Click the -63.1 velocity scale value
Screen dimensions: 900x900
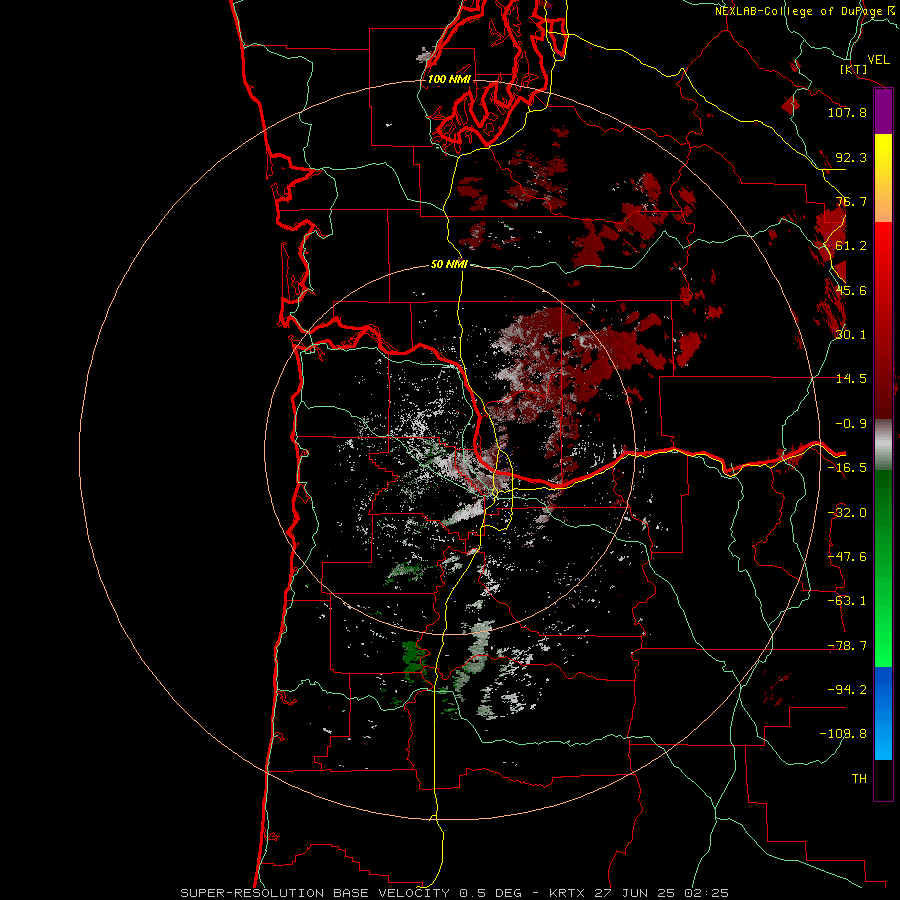[847, 601]
